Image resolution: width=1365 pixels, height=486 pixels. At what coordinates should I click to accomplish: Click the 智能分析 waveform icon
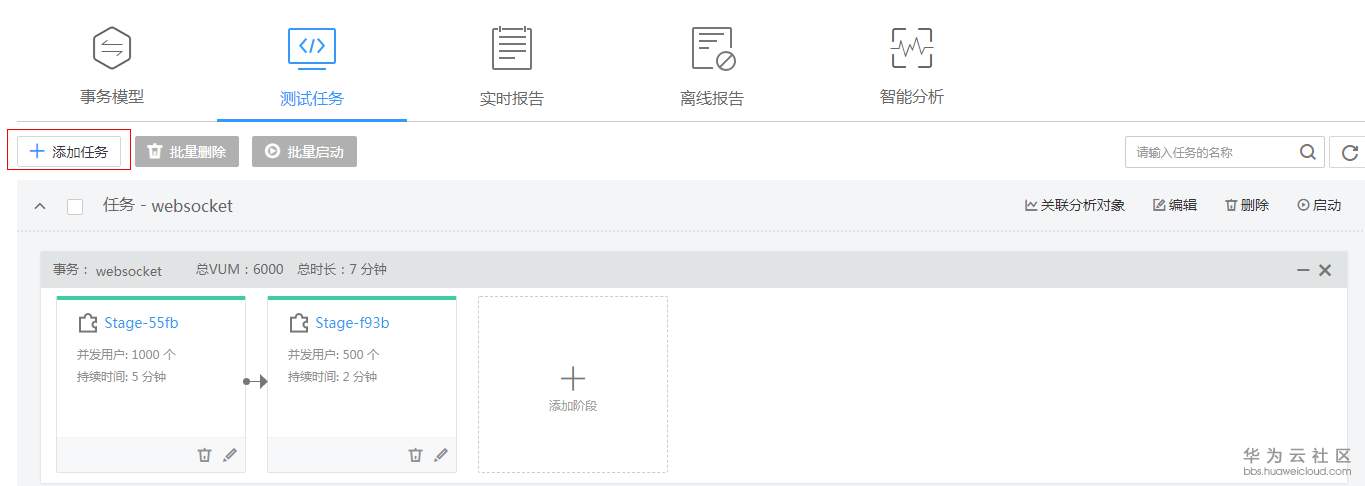click(x=911, y=47)
